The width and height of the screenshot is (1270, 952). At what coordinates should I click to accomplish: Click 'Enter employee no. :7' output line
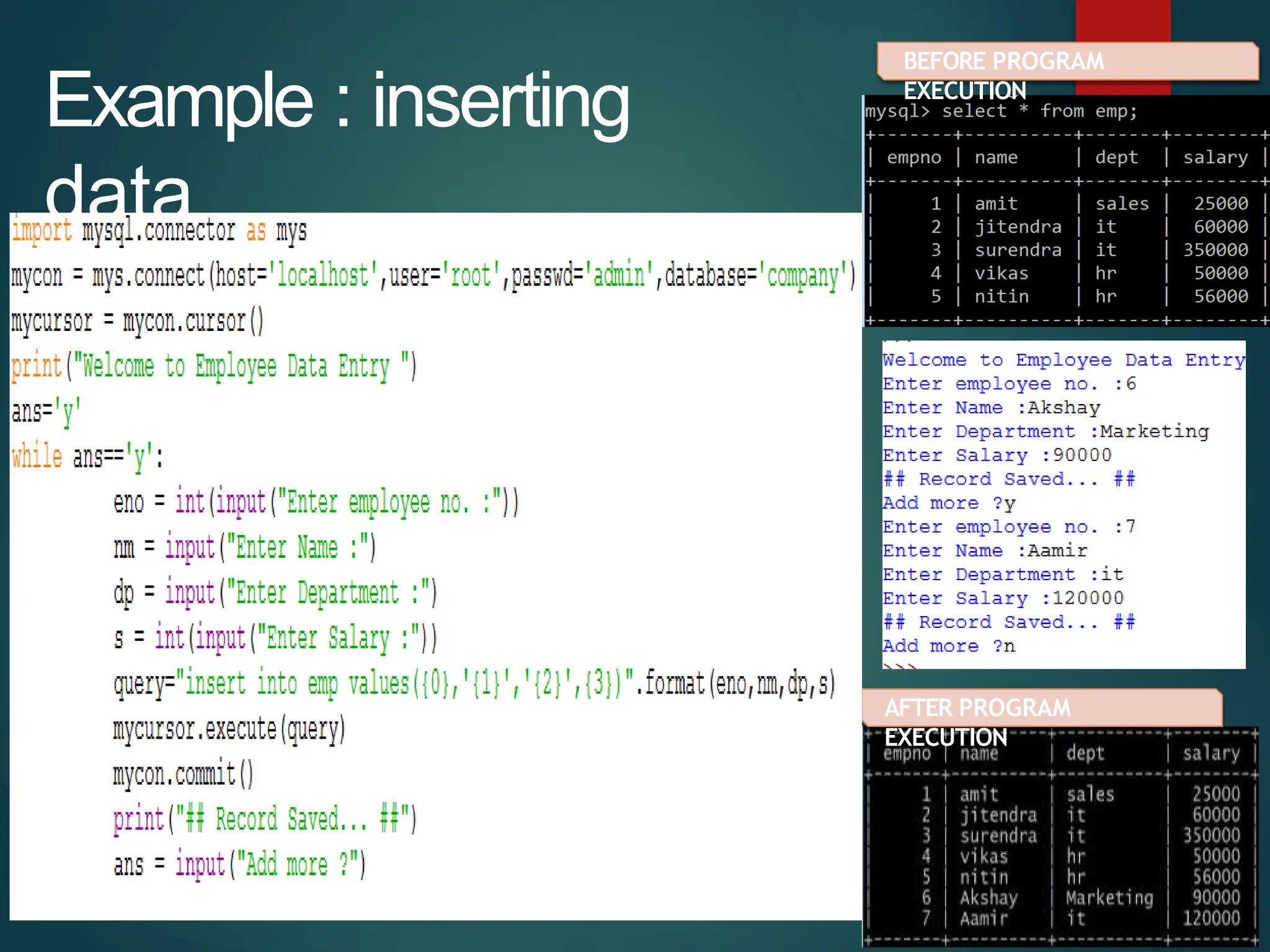(1010, 527)
